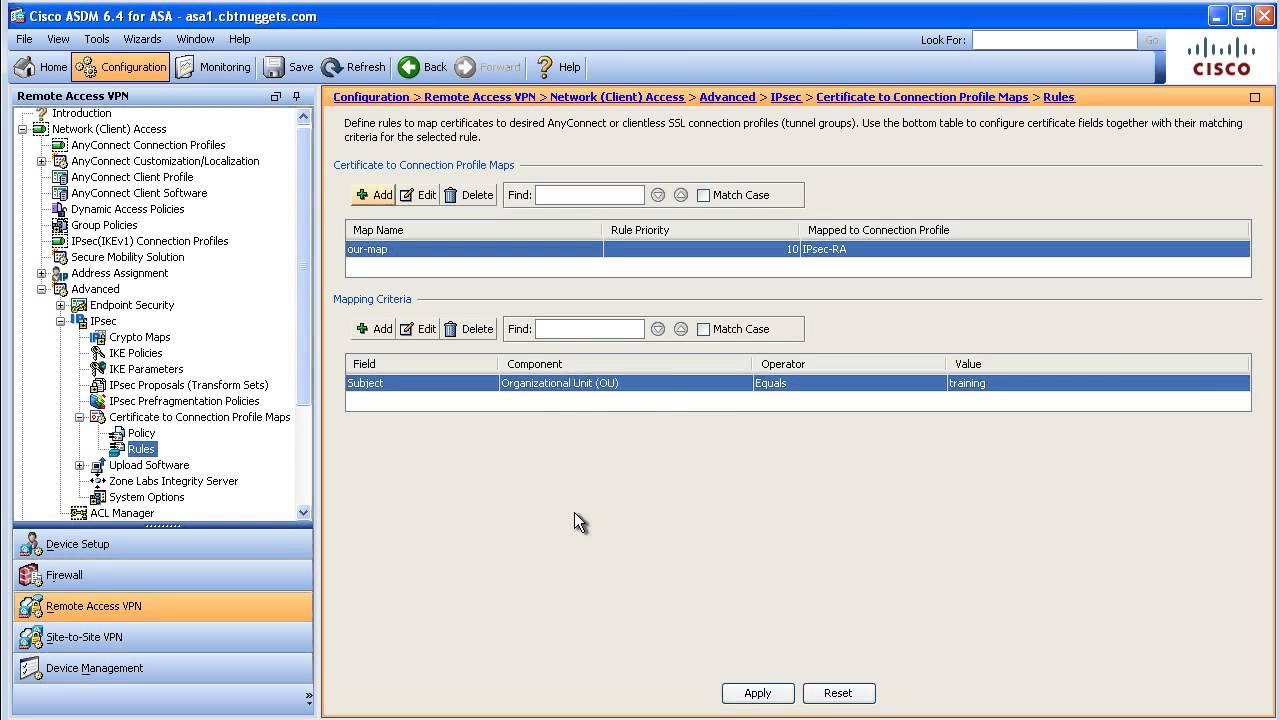
Task: Edit the selected mapping criterion
Action: click(418, 329)
